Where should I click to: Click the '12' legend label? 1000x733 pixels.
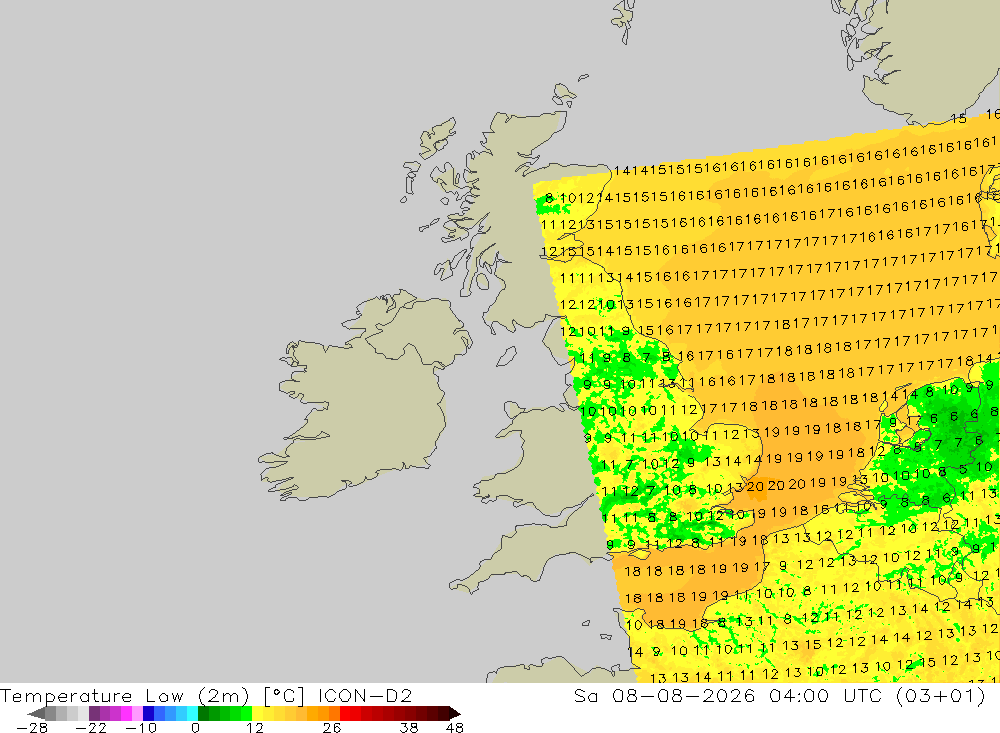pos(255,728)
